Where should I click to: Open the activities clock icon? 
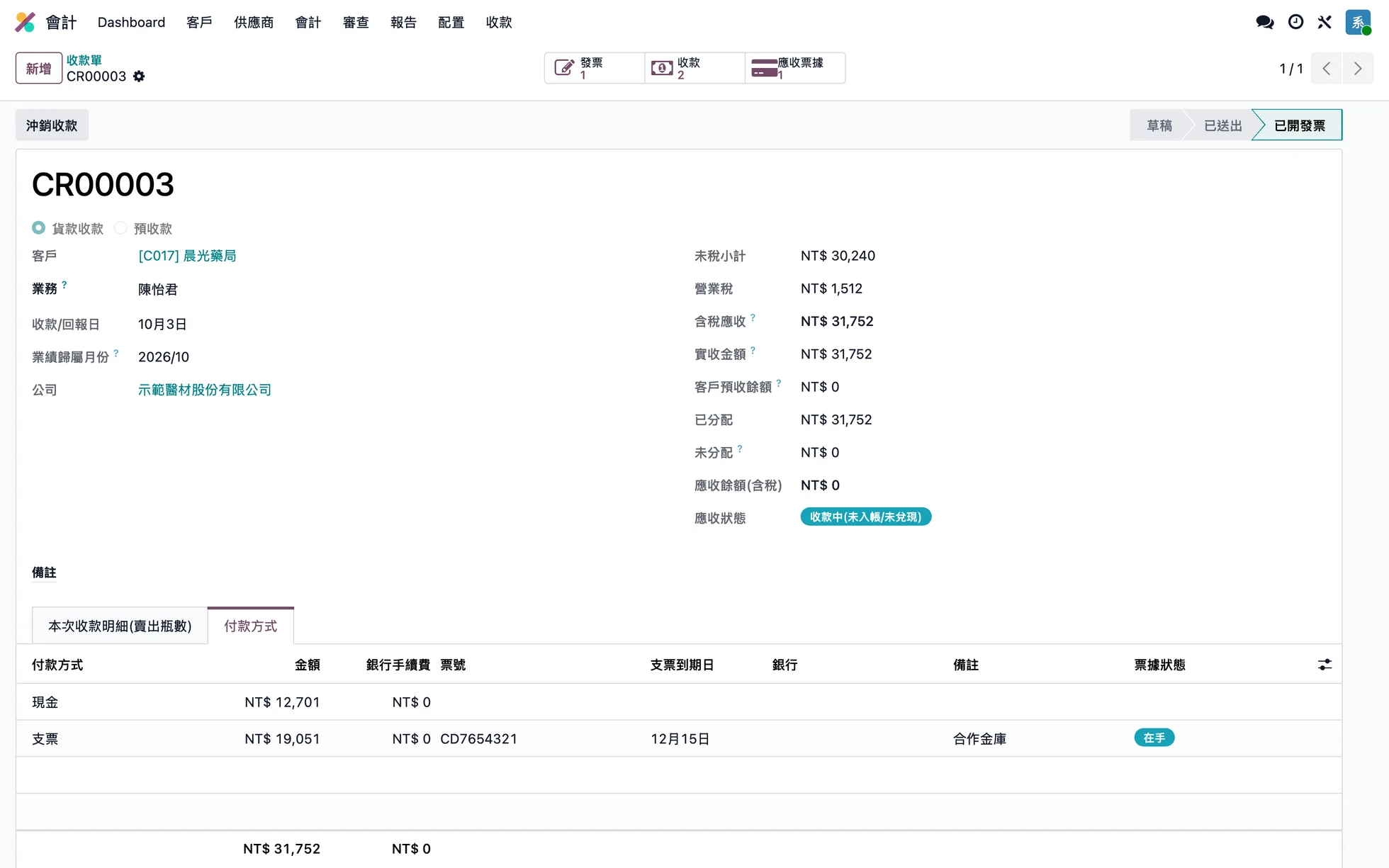(1295, 22)
